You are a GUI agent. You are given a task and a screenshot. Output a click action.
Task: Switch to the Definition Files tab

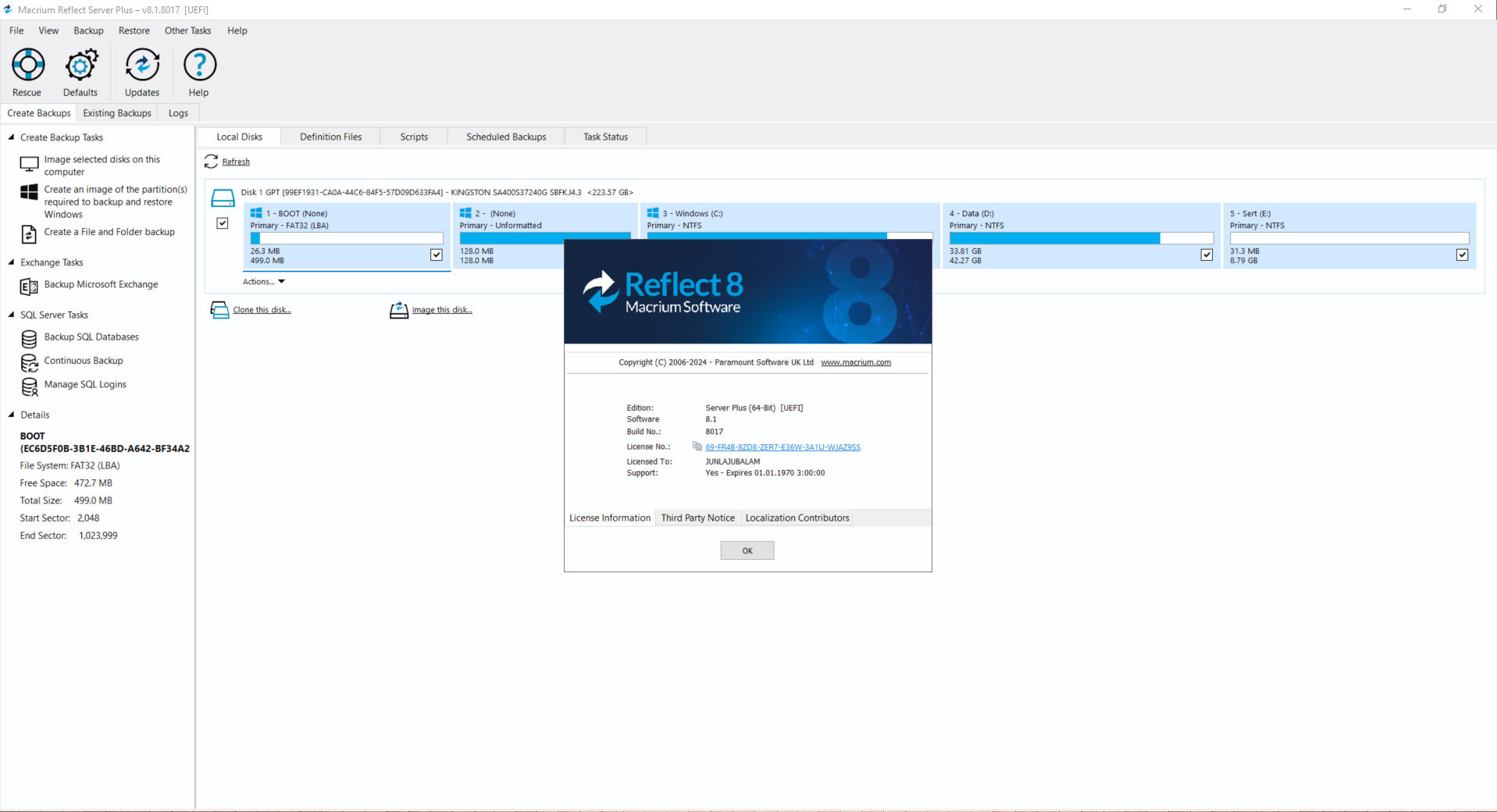tap(331, 137)
